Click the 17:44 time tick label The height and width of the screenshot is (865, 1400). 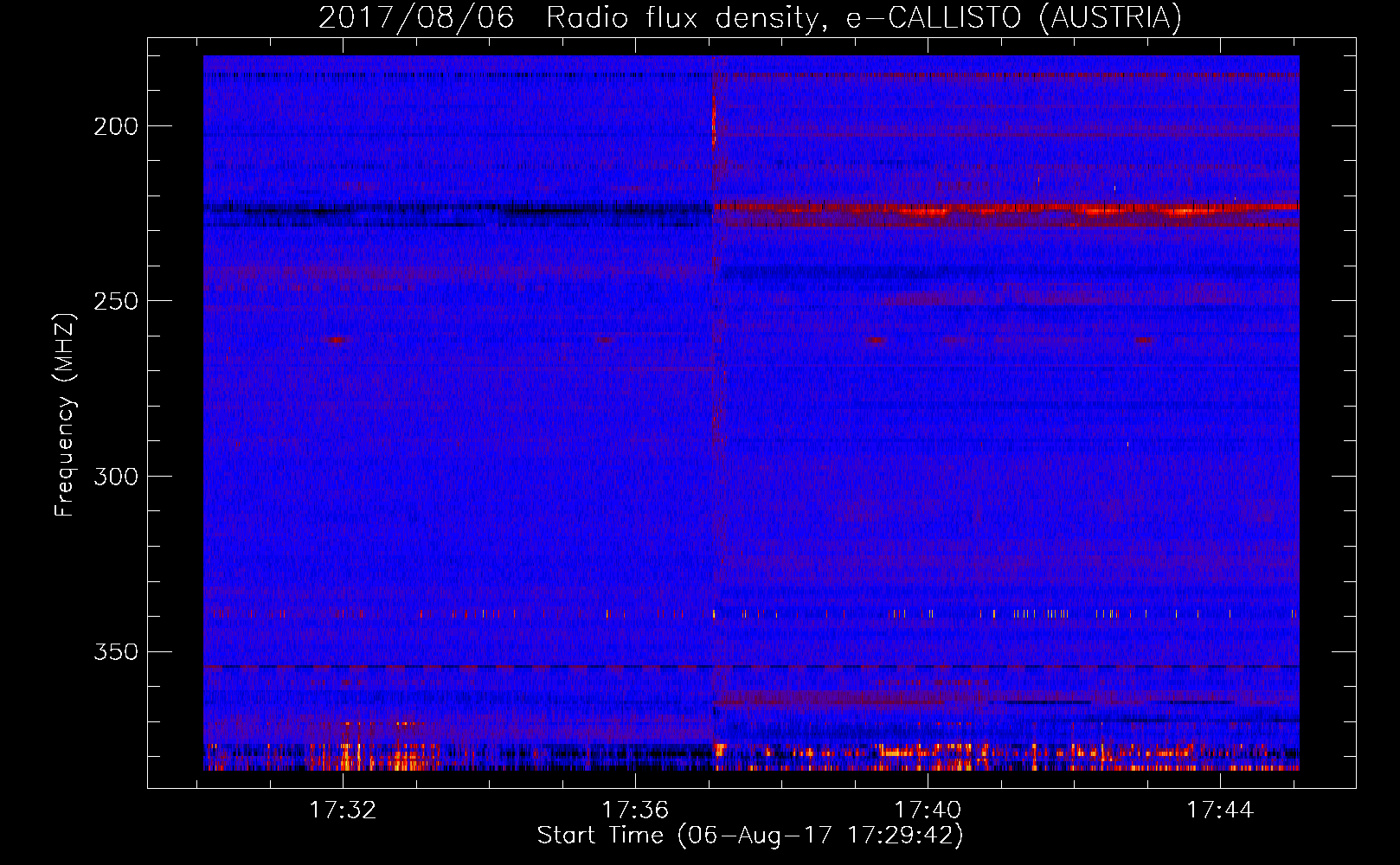point(1220,811)
